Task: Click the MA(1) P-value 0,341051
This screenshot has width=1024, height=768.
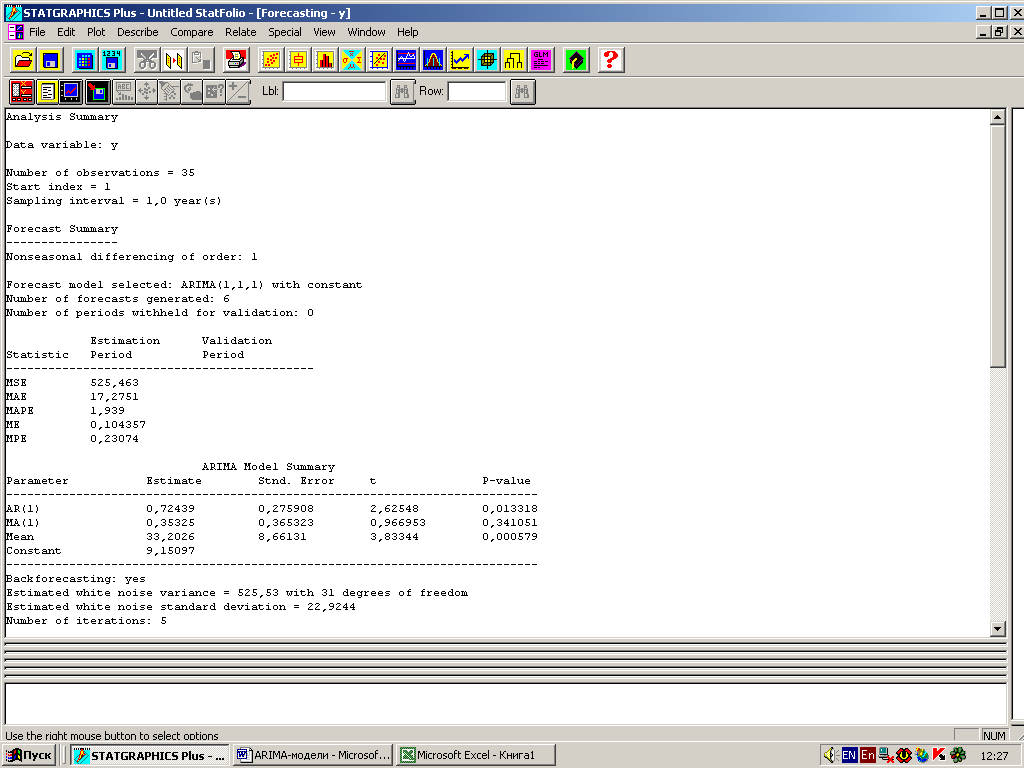Action: click(510, 523)
